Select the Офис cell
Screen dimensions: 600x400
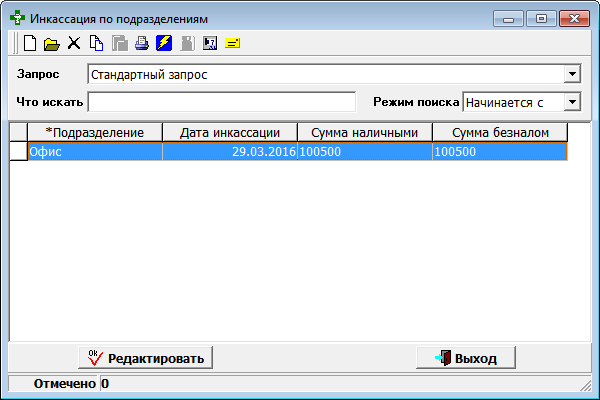[x=95, y=152]
